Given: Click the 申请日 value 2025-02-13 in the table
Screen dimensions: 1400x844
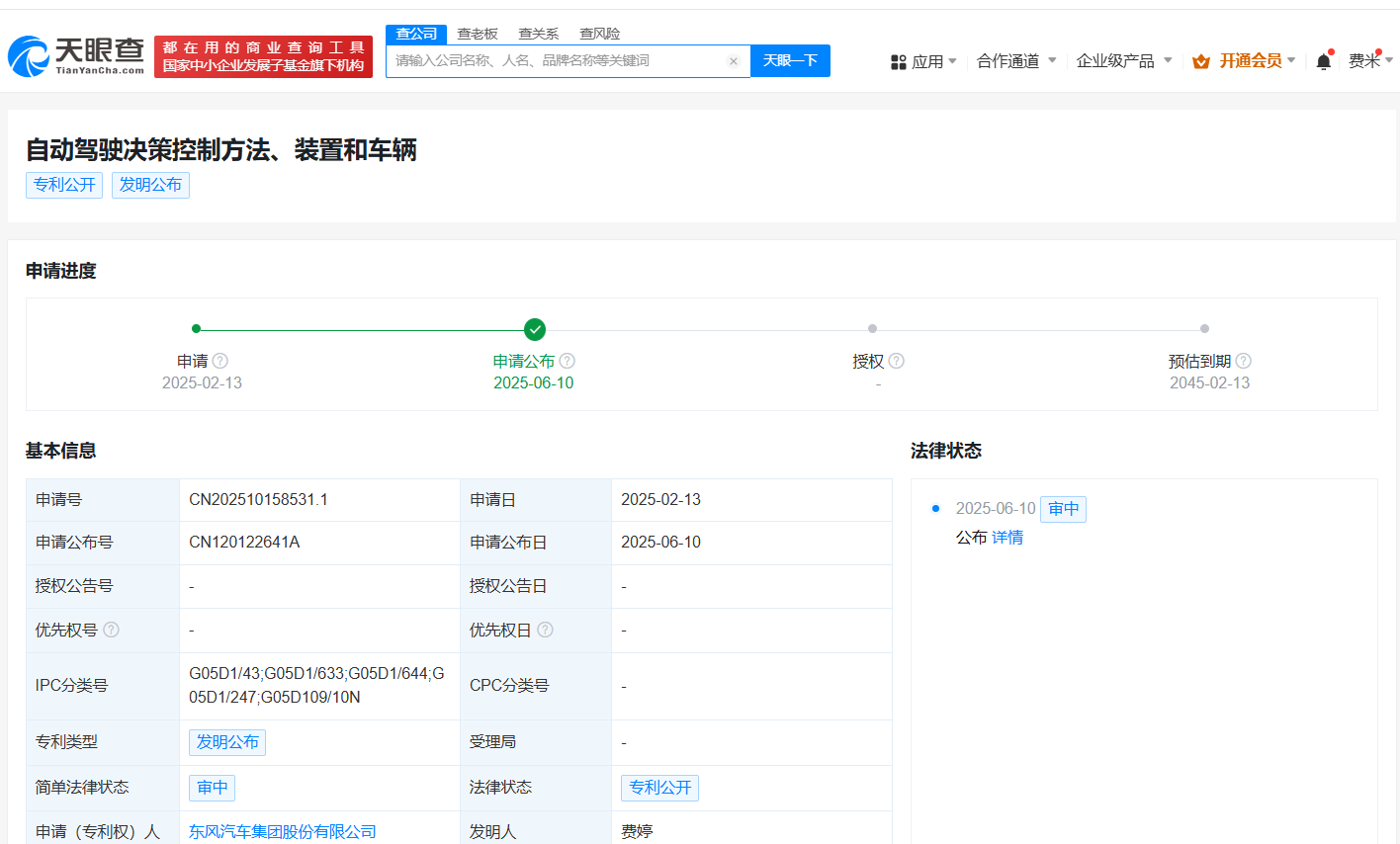Looking at the screenshot, I should pos(660,500).
